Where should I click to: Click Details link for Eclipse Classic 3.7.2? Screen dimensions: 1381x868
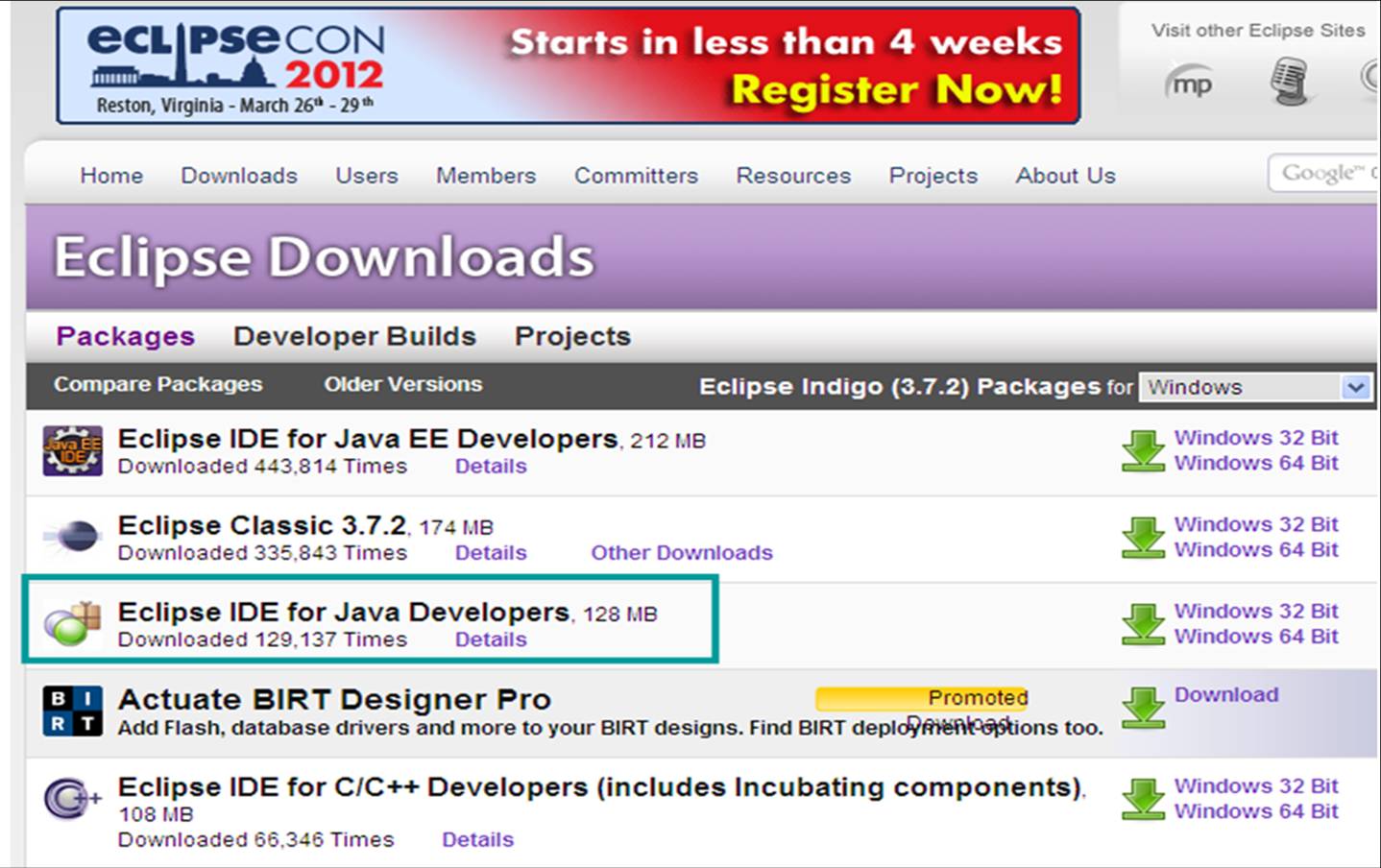[491, 553]
